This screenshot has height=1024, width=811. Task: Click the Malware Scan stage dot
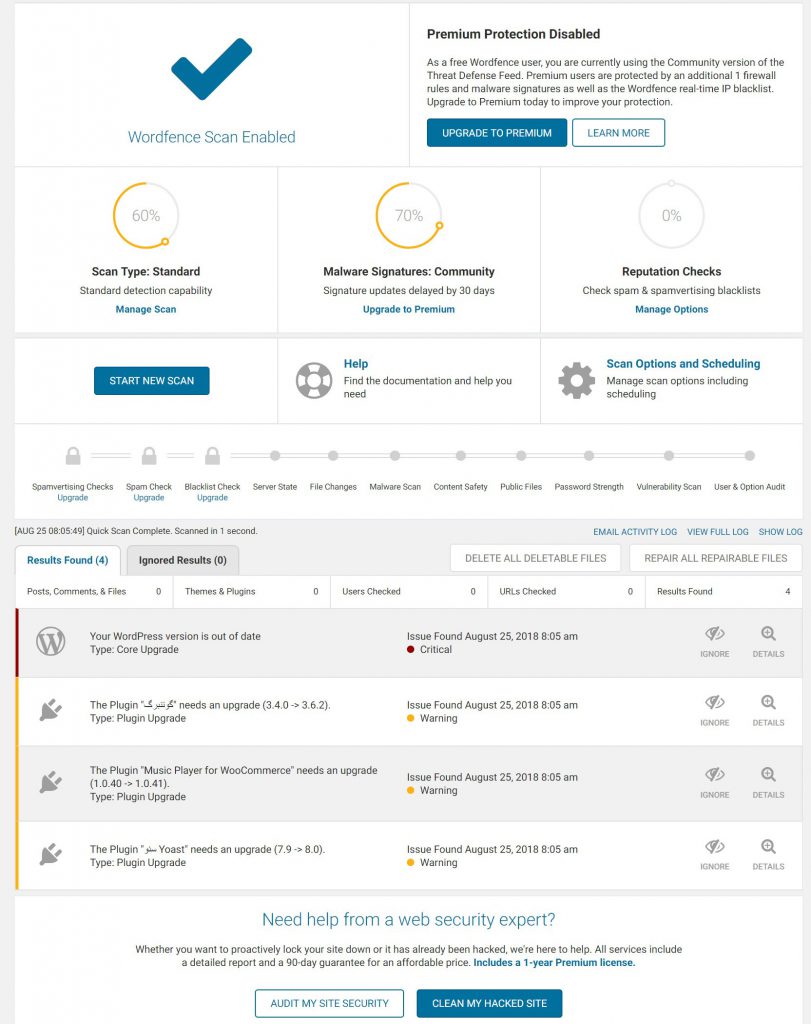tap(395, 456)
